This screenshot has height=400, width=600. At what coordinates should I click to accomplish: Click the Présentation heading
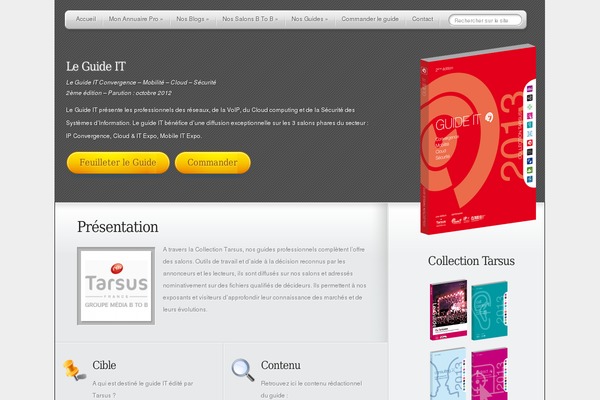pos(117,227)
